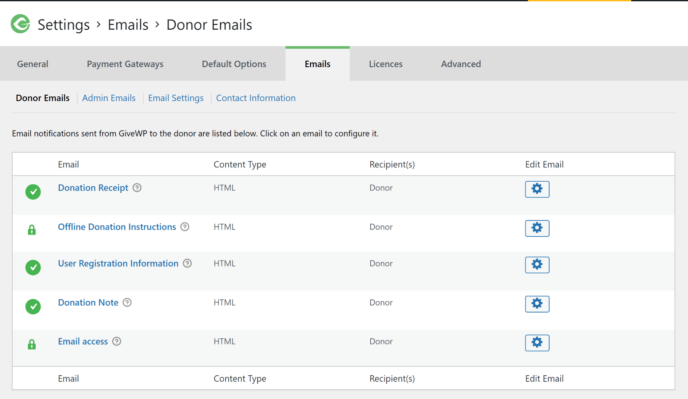Open the Licences tab
The image size is (688, 399).
386,64
